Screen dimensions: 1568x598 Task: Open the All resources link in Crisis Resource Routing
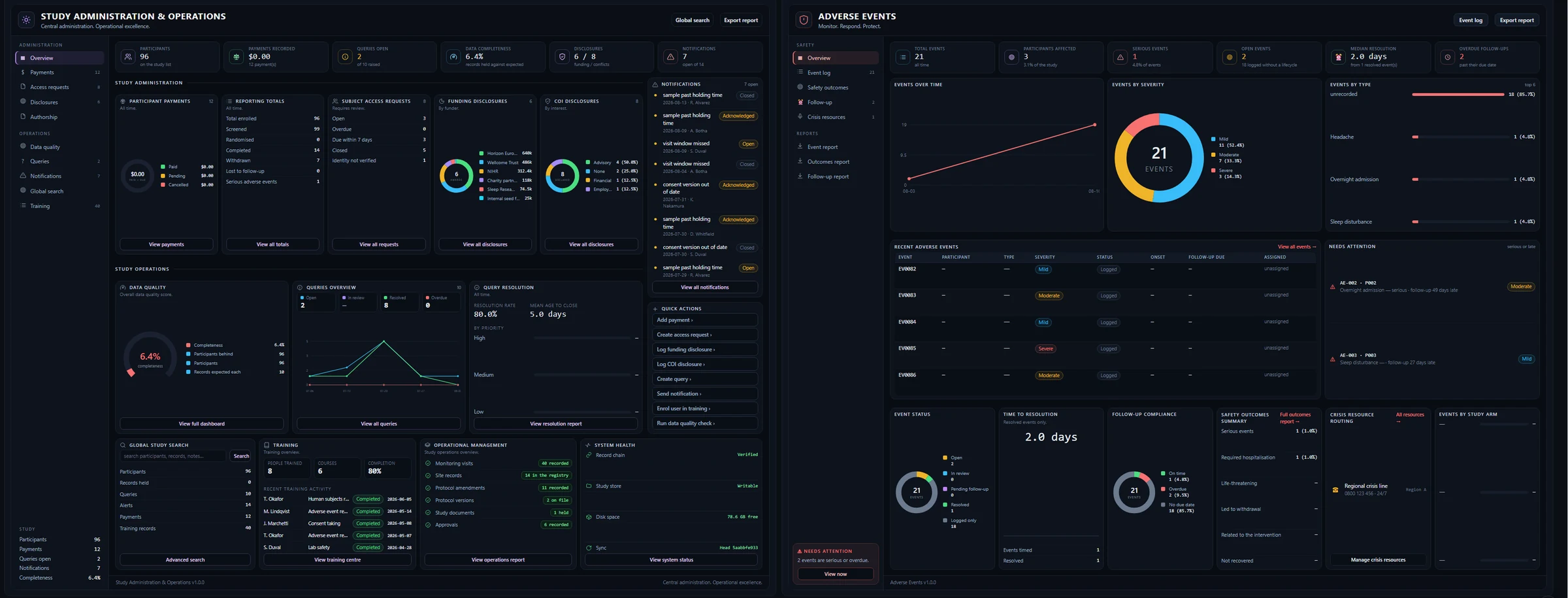1410,418
